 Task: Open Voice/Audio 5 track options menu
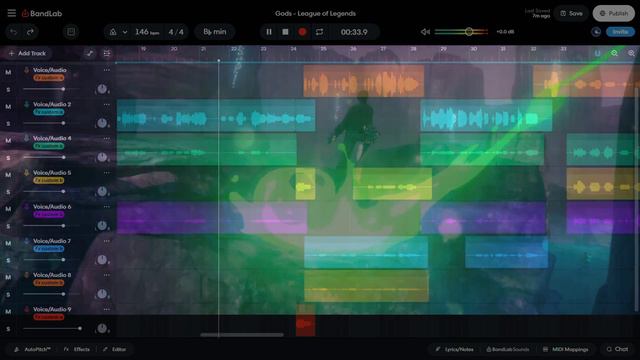pyautogui.click(x=107, y=173)
